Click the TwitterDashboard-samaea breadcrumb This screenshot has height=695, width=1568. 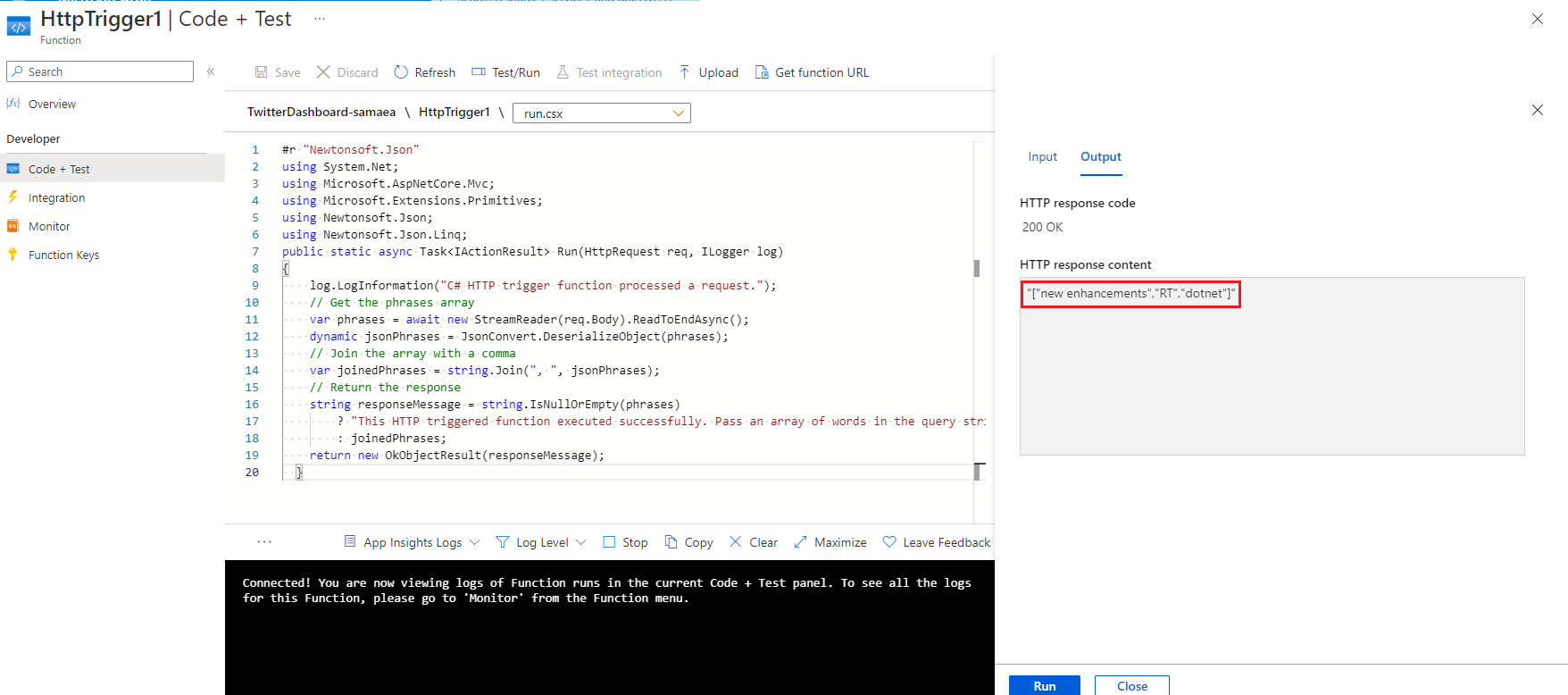(x=321, y=112)
